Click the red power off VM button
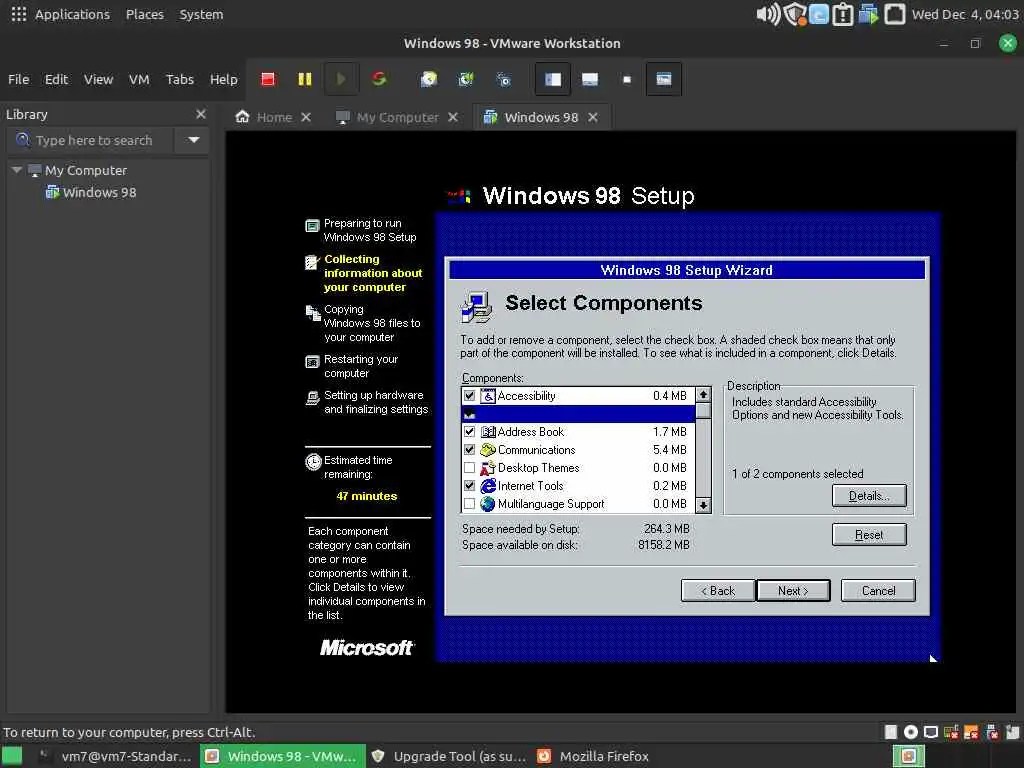 coord(268,79)
